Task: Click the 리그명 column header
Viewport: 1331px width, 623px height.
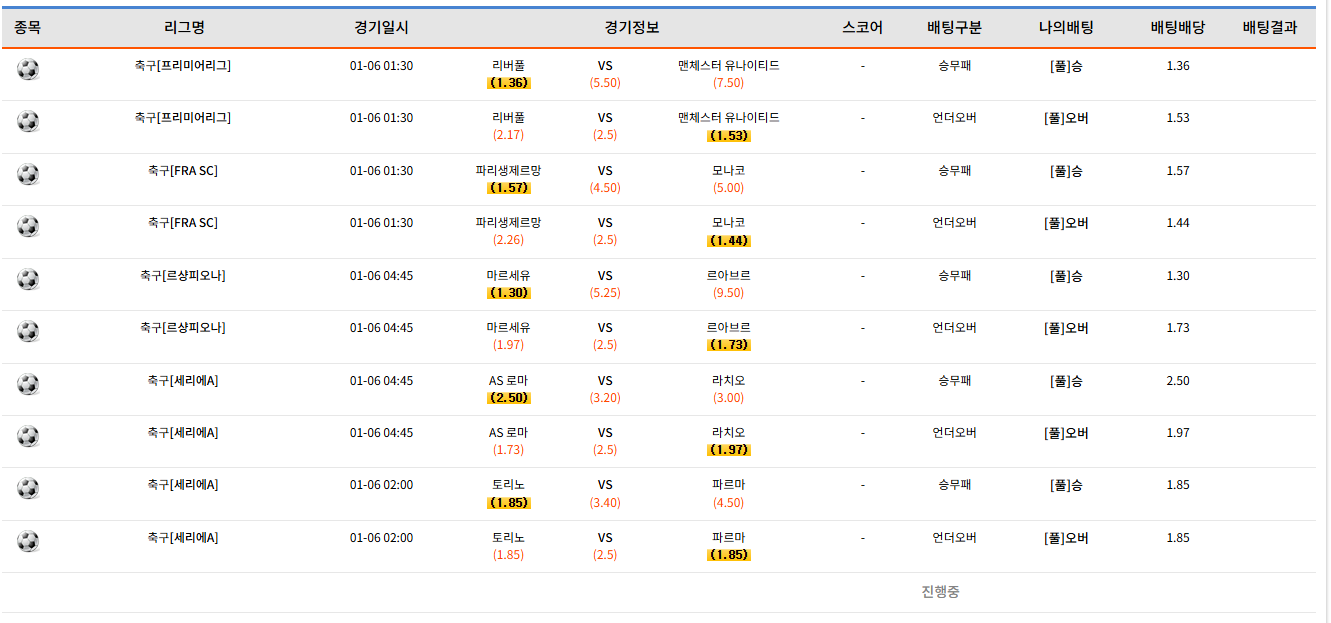Action: tap(183, 28)
